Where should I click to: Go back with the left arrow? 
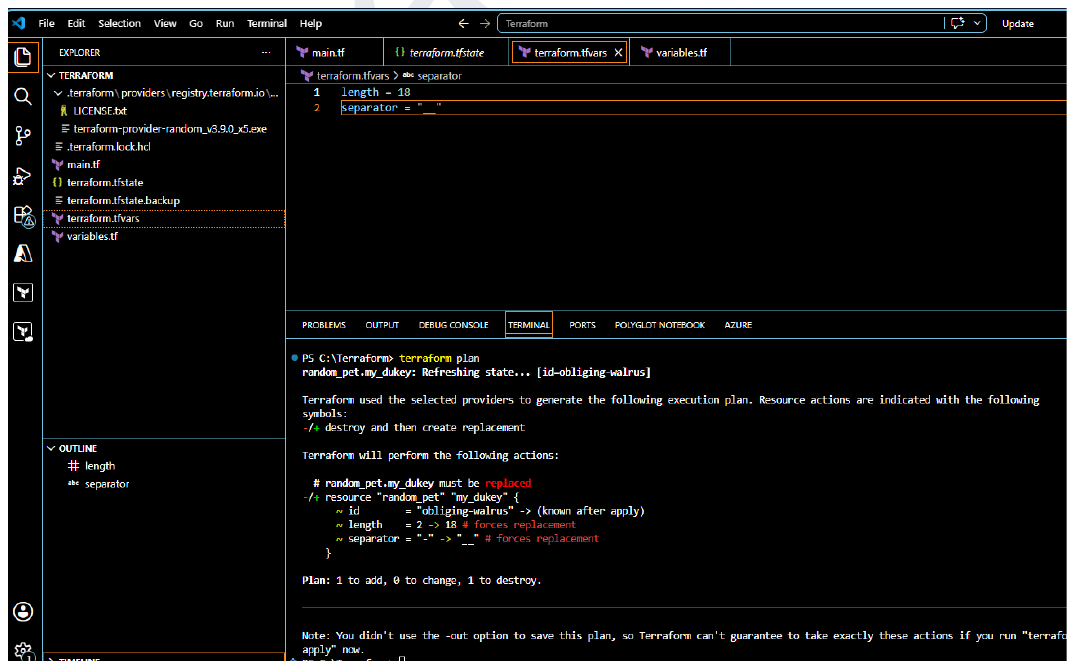(463, 23)
